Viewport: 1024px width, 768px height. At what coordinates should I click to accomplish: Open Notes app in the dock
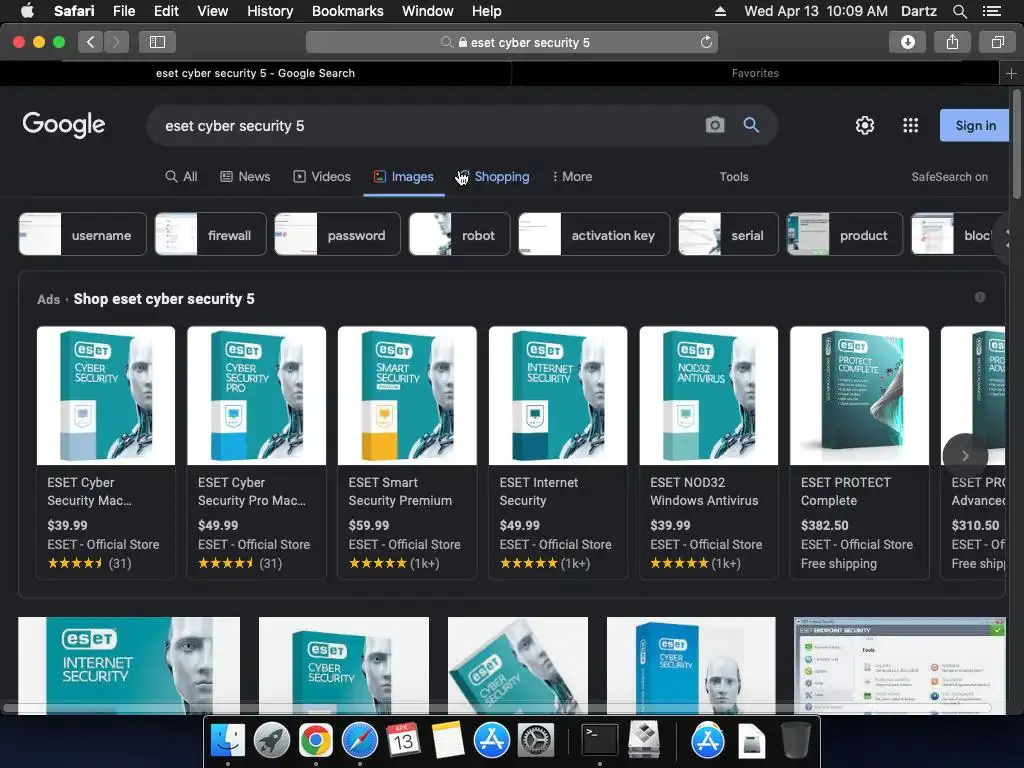[447, 741]
